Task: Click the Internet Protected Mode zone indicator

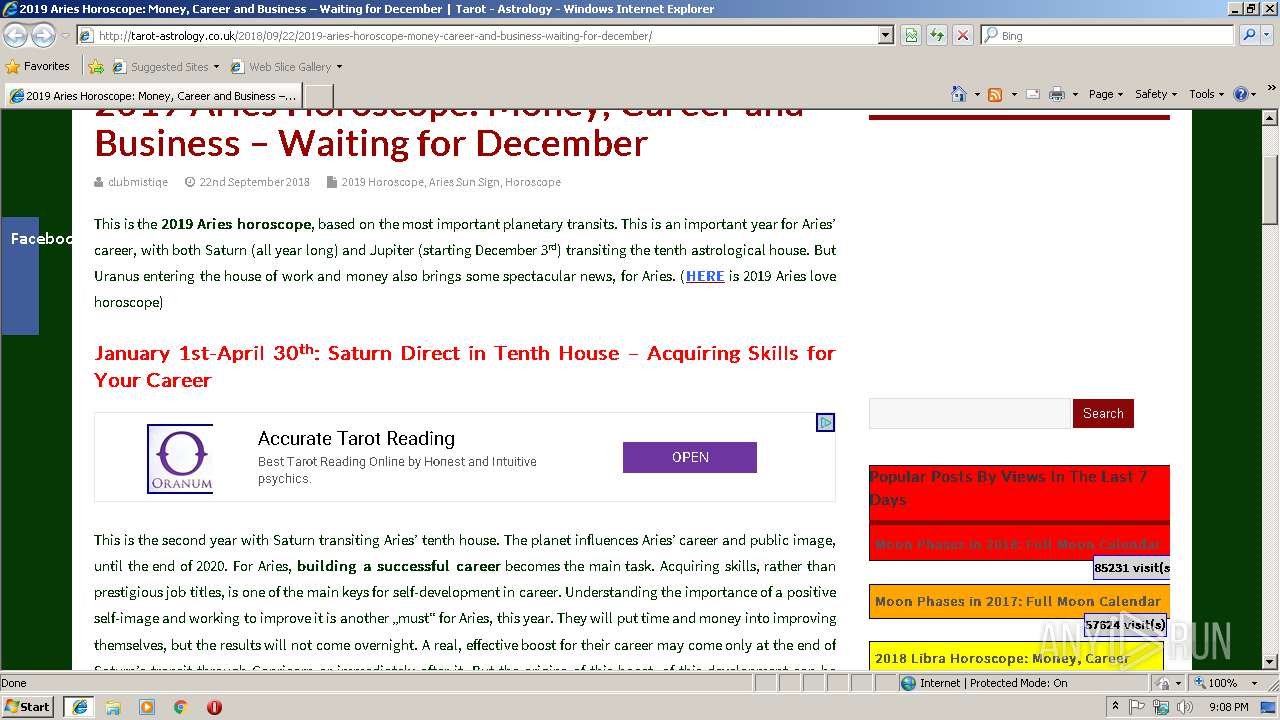Action: (983, 683)
